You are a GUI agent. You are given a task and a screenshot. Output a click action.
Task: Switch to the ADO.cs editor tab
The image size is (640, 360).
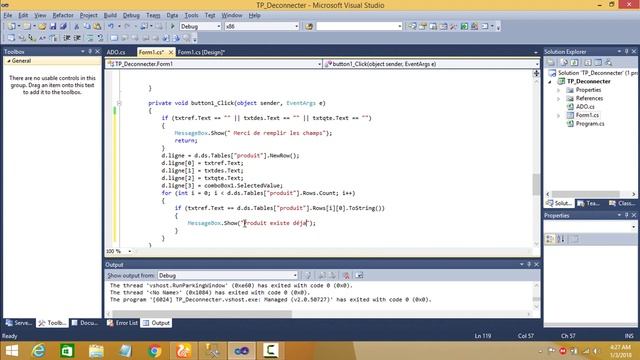116,52
